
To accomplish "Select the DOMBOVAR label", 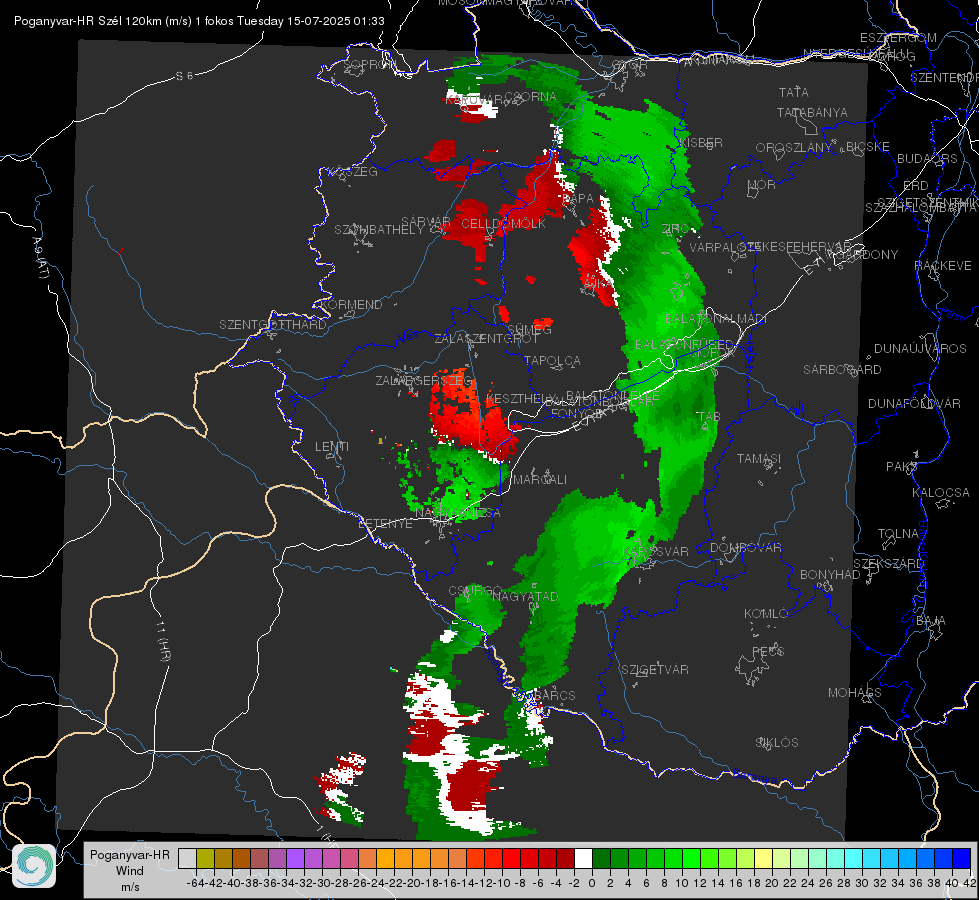I will 745,548.
